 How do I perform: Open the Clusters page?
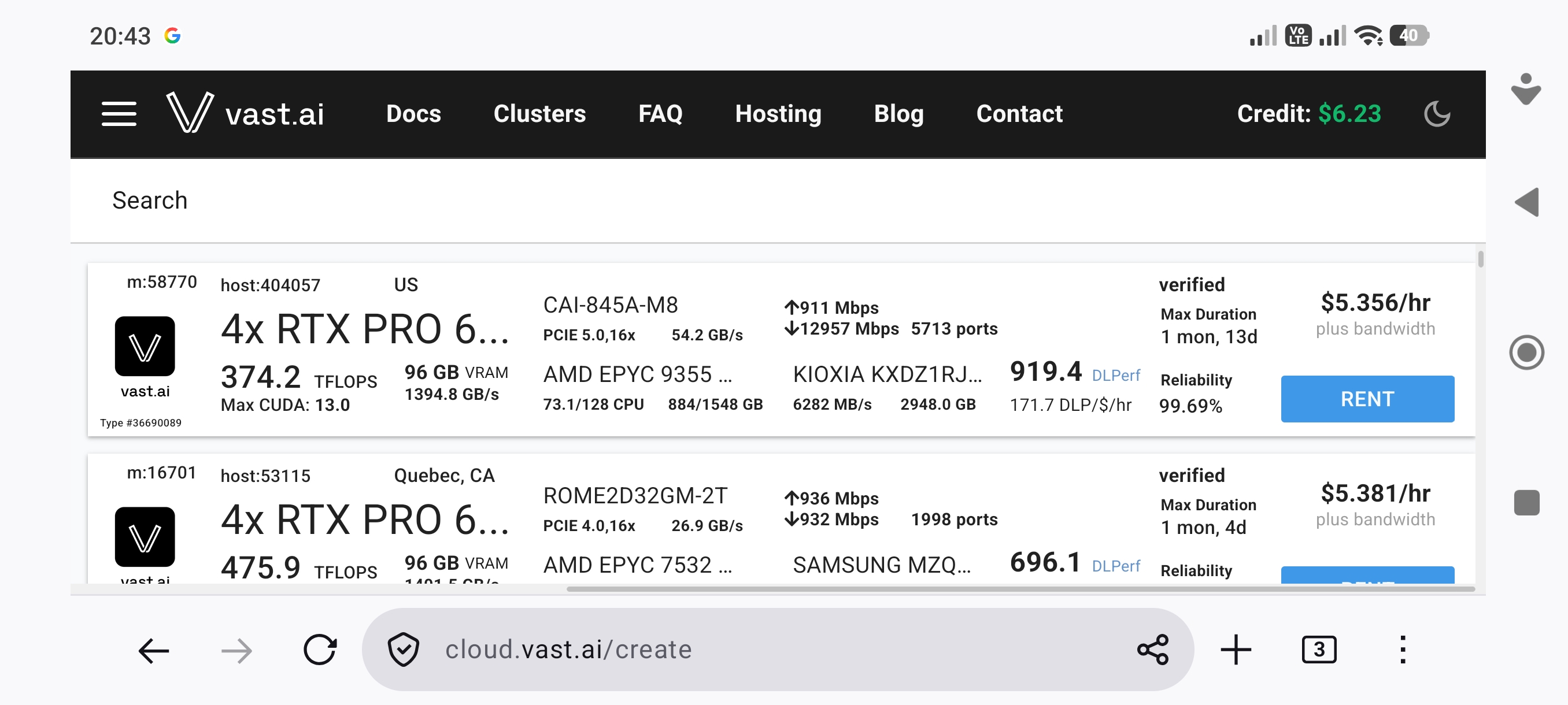tap(539, 114)
